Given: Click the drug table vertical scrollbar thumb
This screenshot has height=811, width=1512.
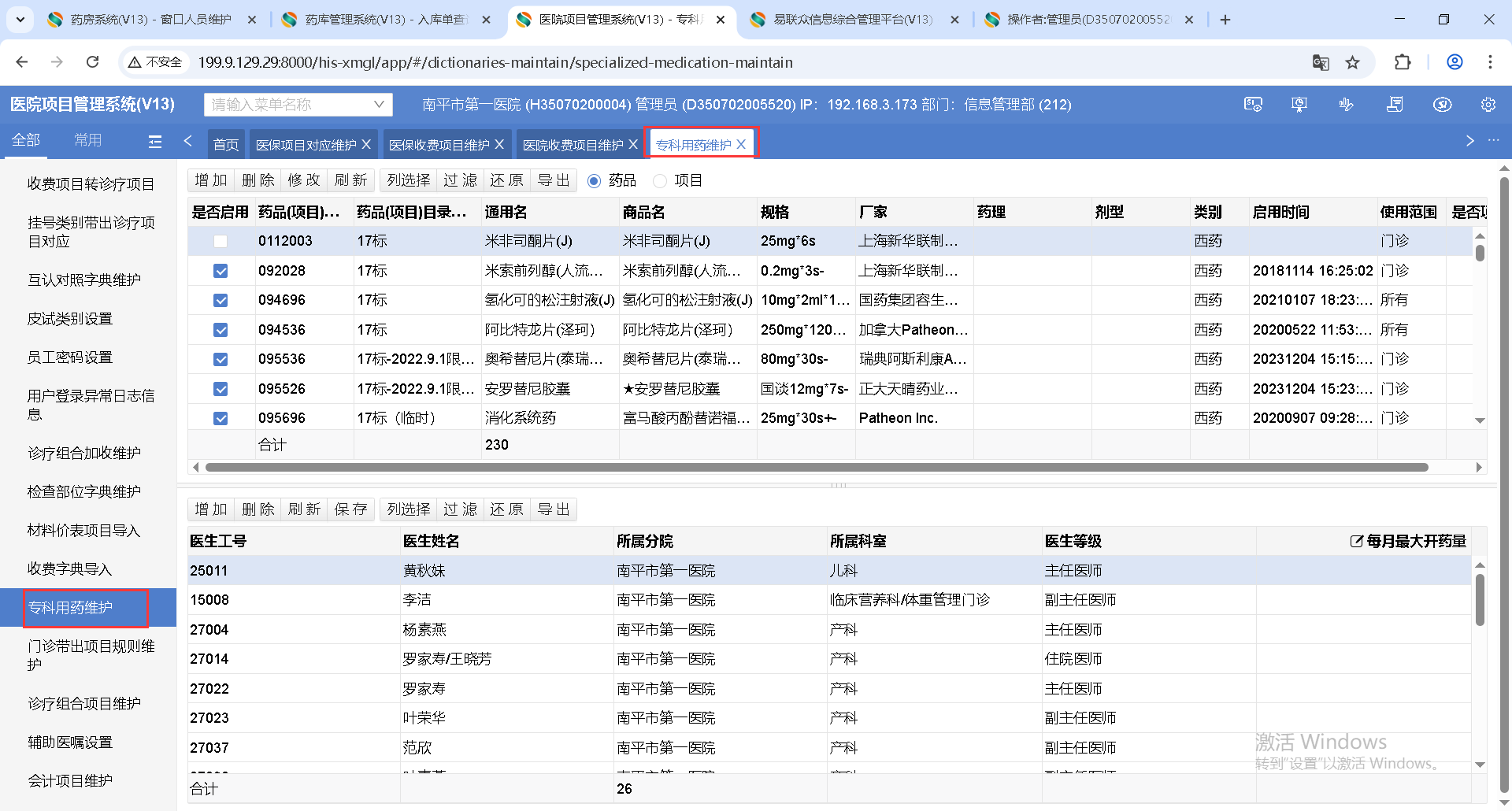Looking at the screenshot, I should 1480,253.
